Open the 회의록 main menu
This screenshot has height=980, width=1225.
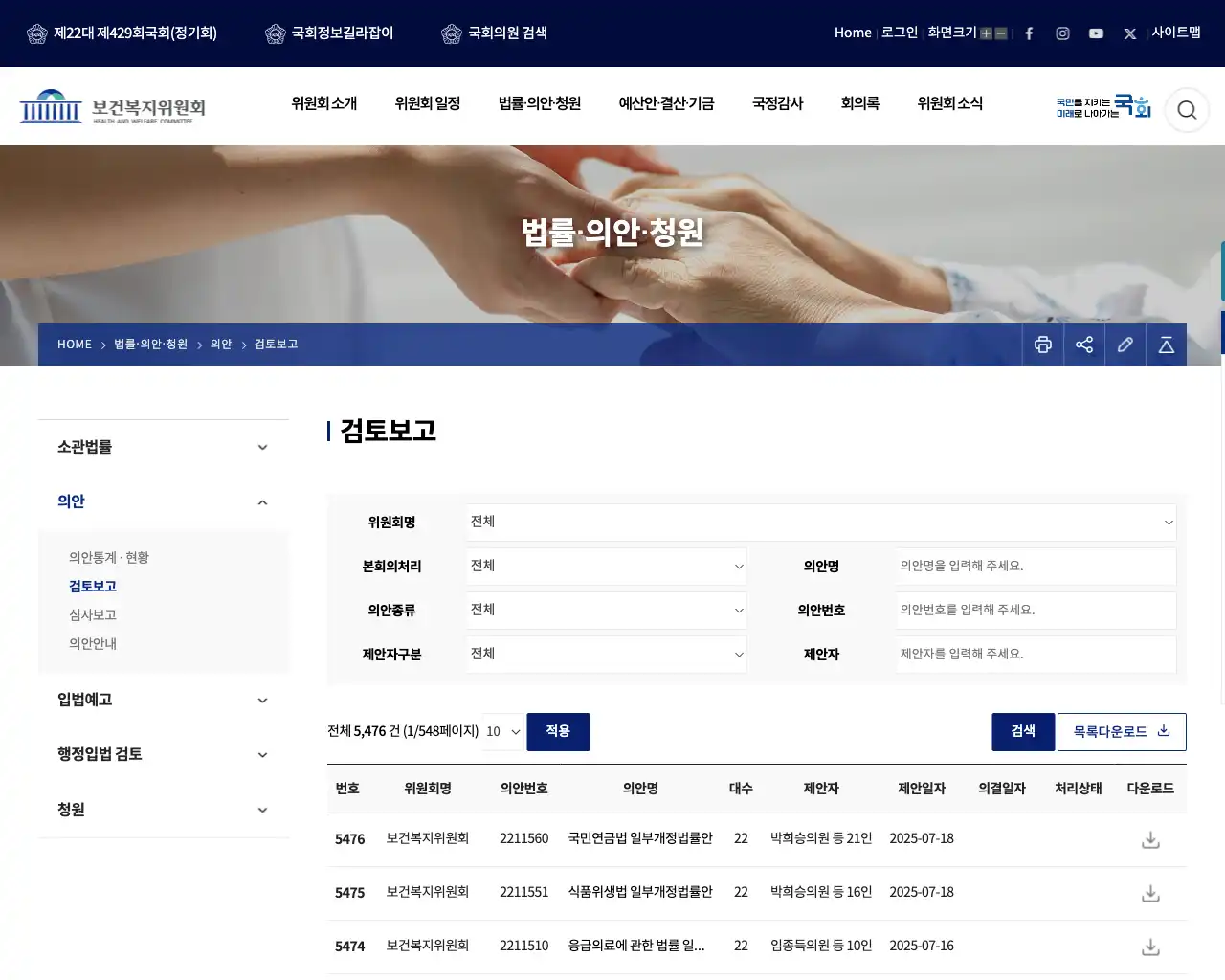(x=860, y=103)
